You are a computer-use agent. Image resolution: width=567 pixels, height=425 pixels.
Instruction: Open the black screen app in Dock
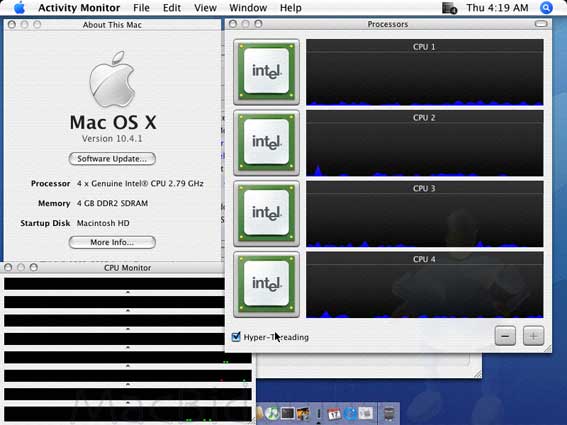pos(288,413)
